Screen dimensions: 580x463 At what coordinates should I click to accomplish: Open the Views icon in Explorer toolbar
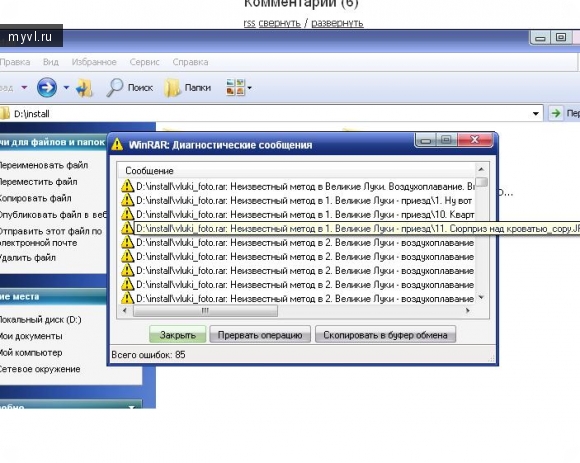(x=235, y=88)
